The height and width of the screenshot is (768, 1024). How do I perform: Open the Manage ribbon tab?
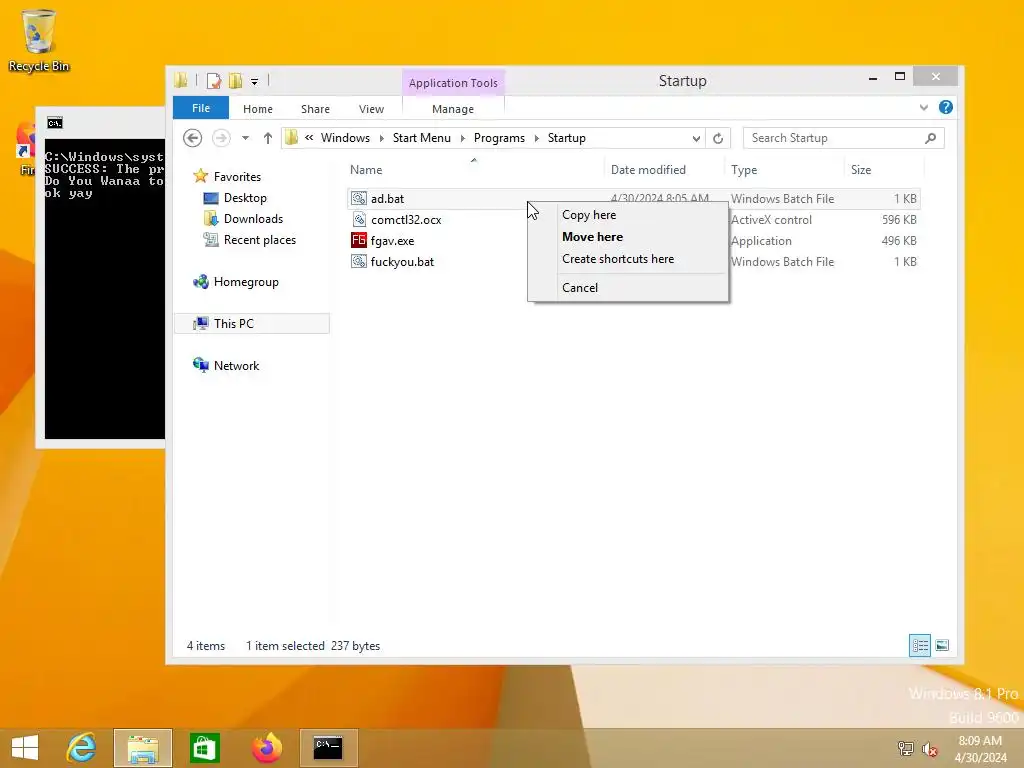(x=453, y=109)
